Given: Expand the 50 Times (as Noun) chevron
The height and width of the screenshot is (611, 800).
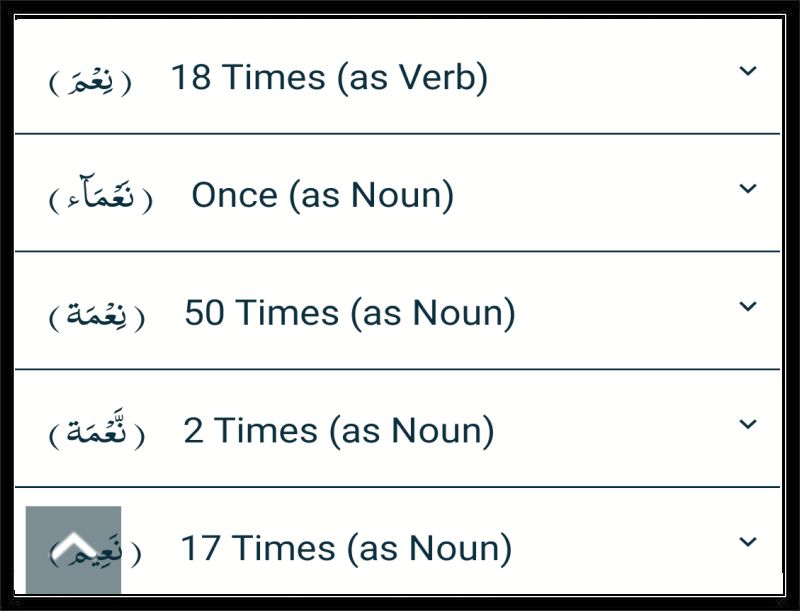Looking at the screenshot, I should pos(747,307).
